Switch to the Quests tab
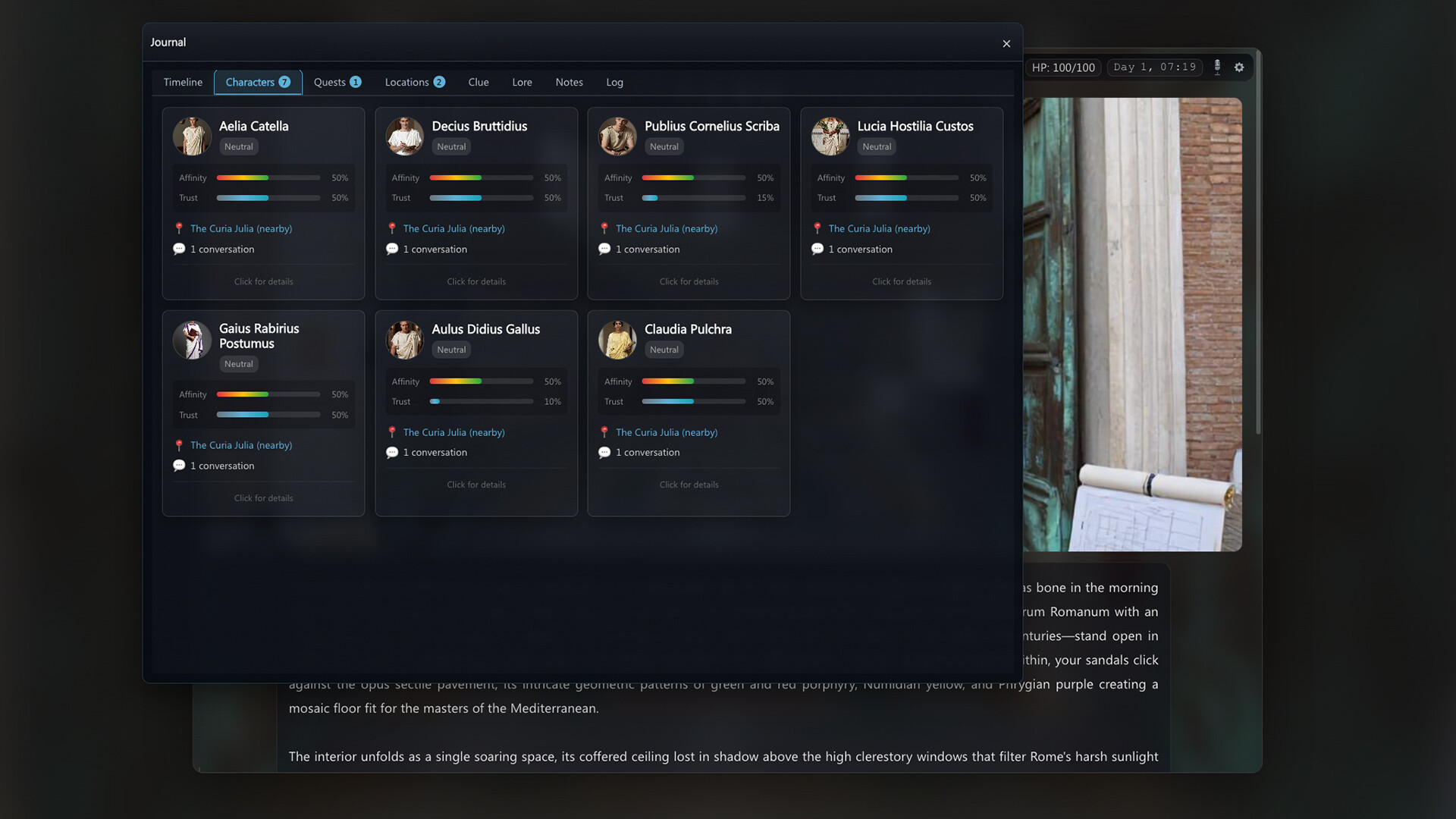Viewport: 1456px width, 819px height. click(x=337, y=82)
